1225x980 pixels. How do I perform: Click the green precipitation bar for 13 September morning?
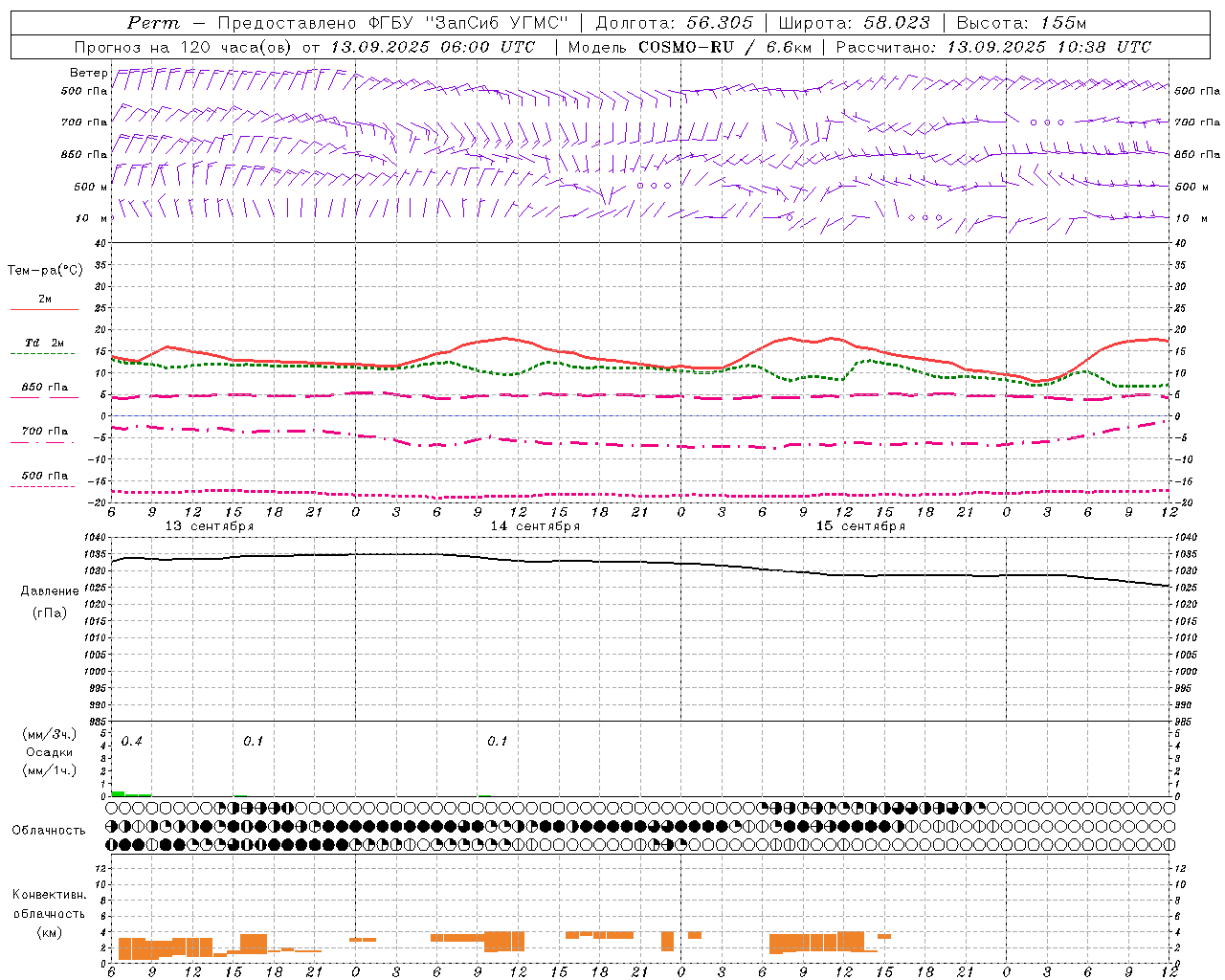pos(131,793)
